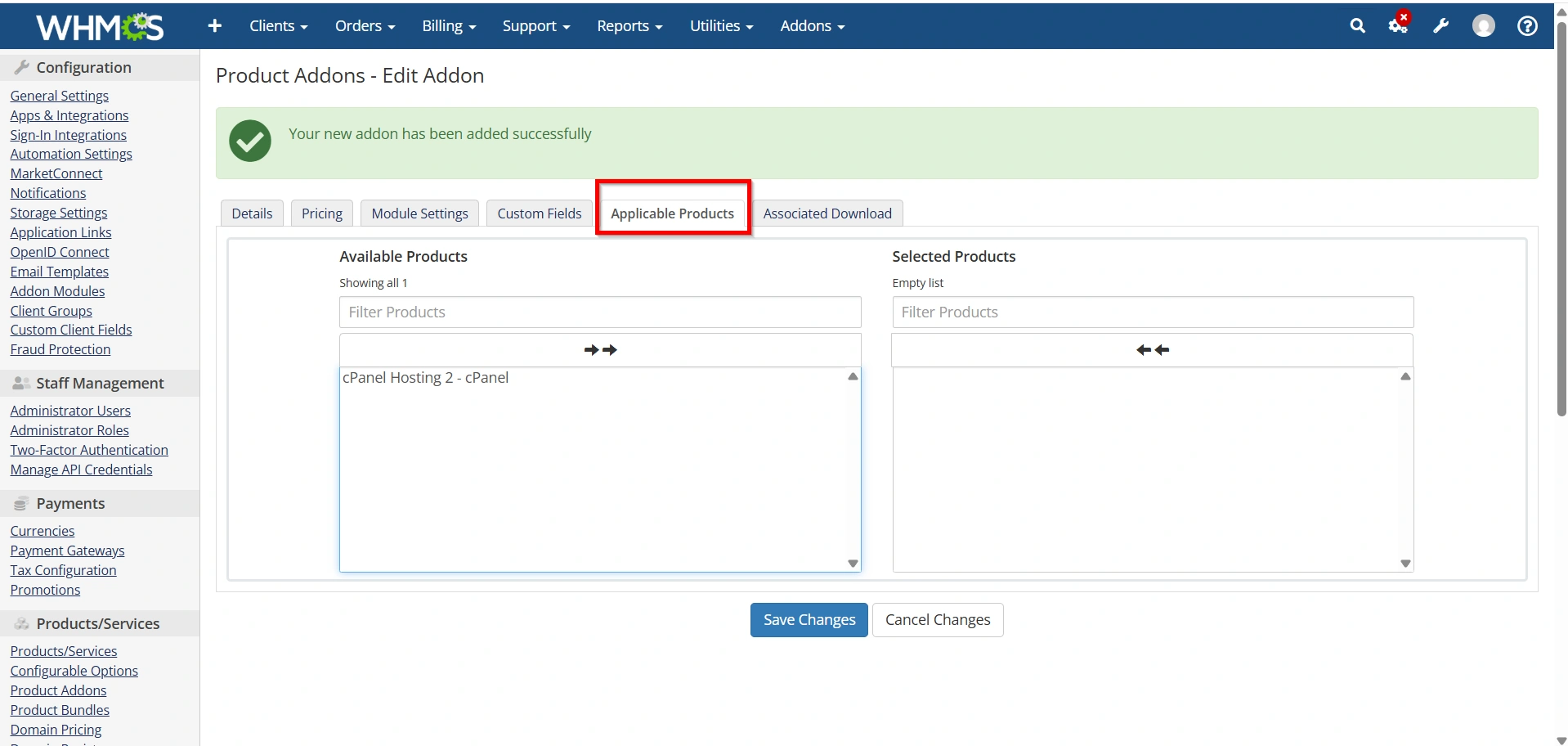The image size is (1568, 746).
Task: Open Products/Services sidebar link
Action: click(64, 651)
